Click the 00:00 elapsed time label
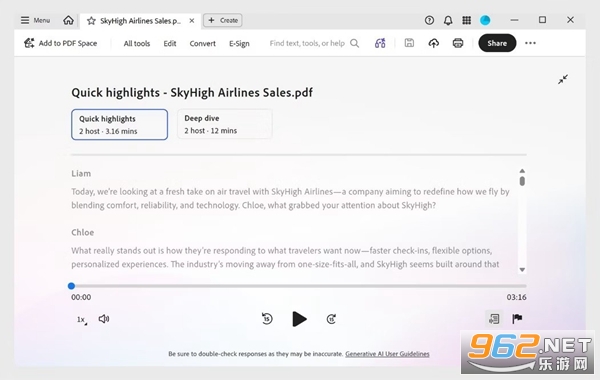Viewport: 600px width, 380px height. click(81, 297)
